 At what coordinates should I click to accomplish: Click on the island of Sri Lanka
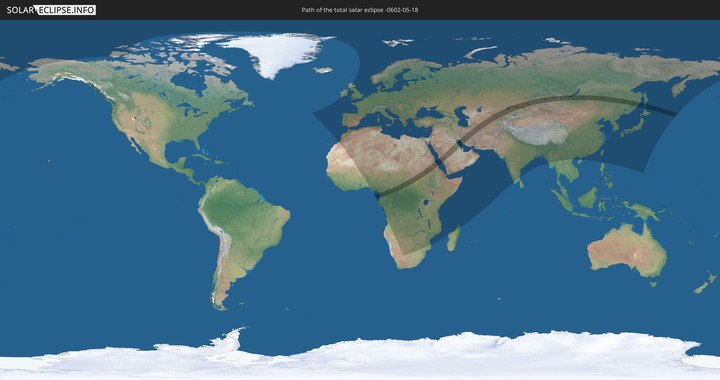521,183
